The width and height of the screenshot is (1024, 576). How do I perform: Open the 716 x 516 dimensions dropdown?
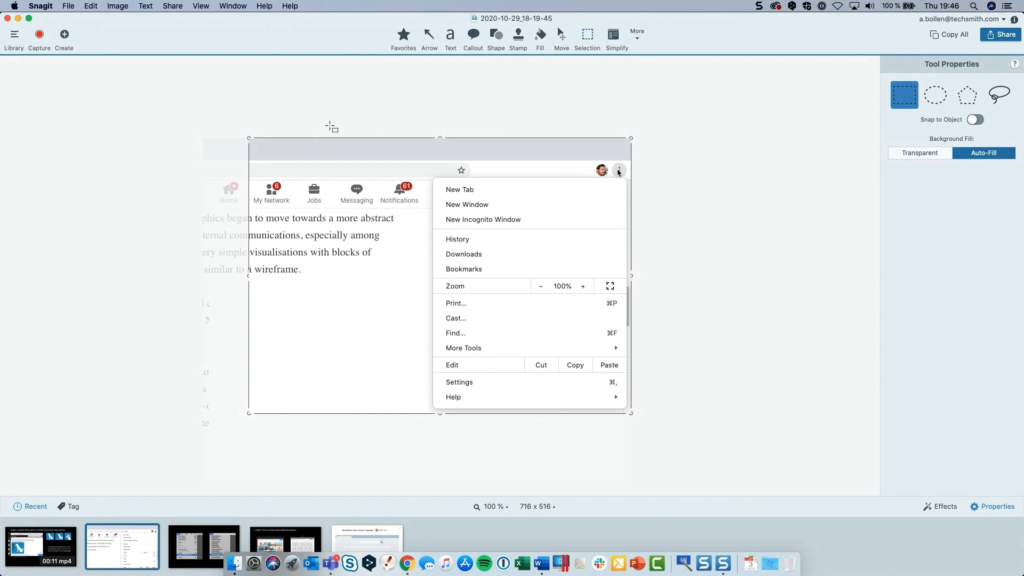[x=537, y=506]
